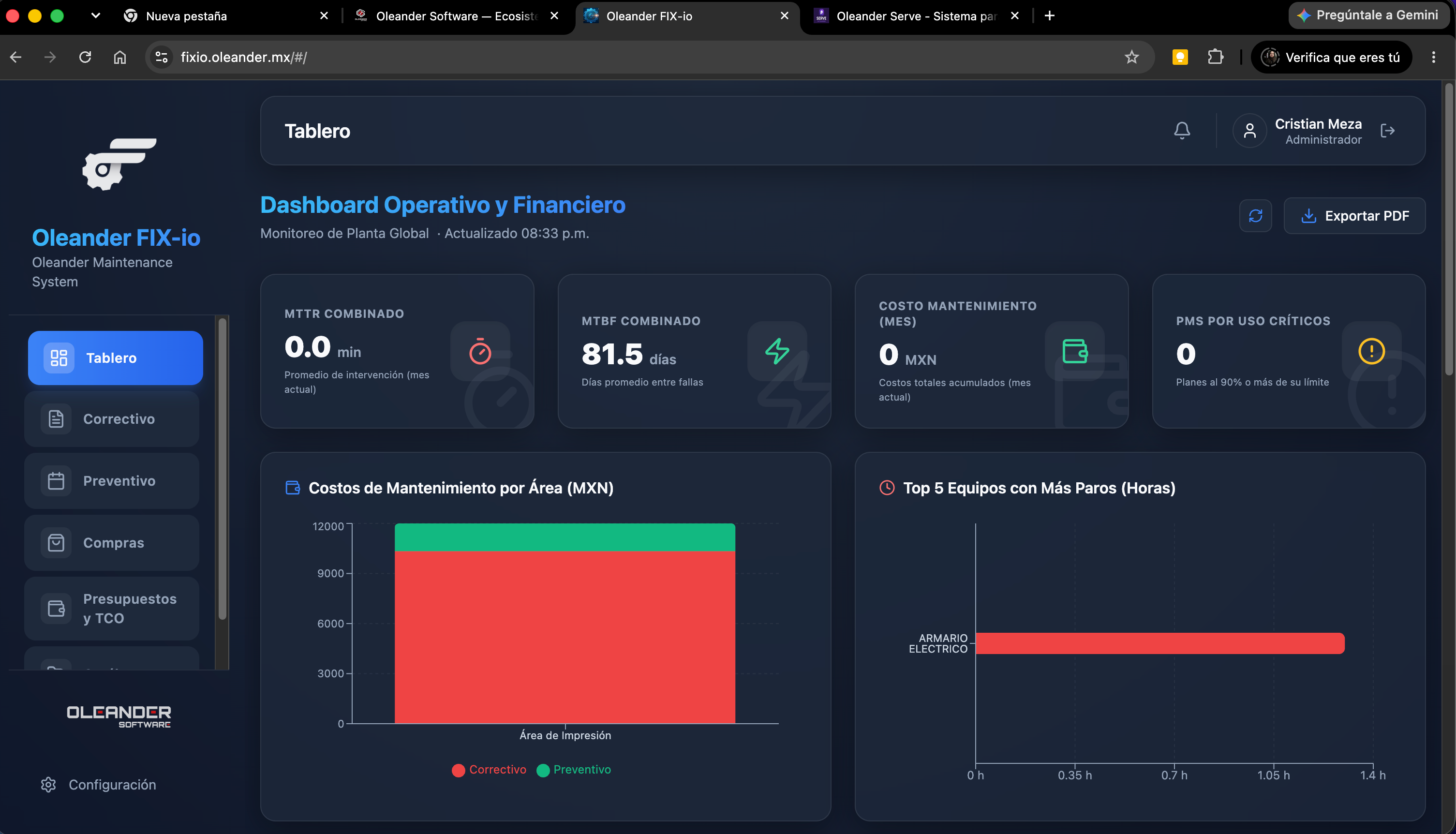The width and height of the screenshot is (1456, 834).
Task: View site information icon in address bar
Action: (x=162, y=57)
